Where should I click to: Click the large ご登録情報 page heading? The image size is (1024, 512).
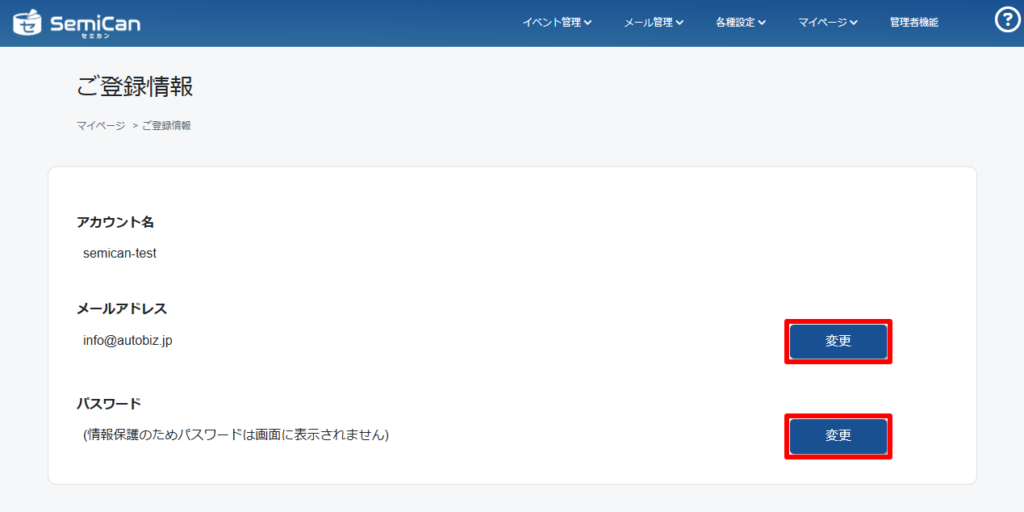coord(135,87)
